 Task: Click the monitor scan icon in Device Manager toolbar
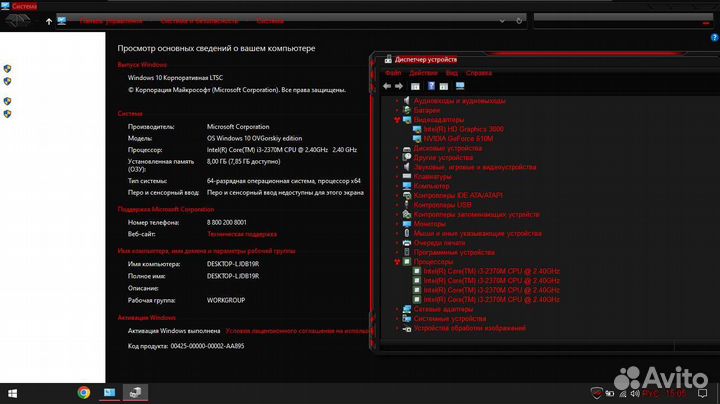459,86
